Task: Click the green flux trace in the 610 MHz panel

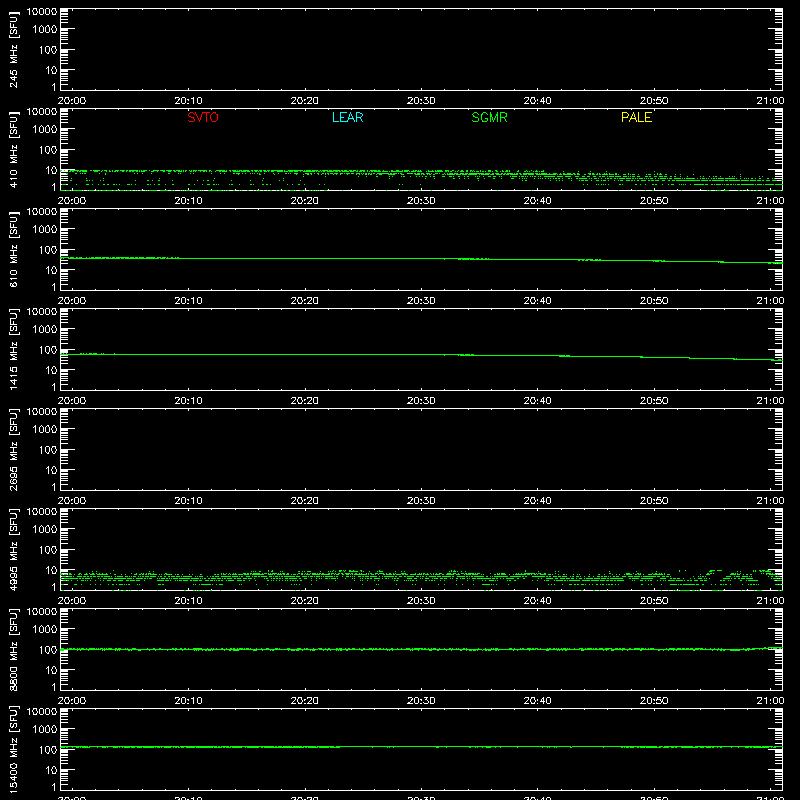Action: 421,259
